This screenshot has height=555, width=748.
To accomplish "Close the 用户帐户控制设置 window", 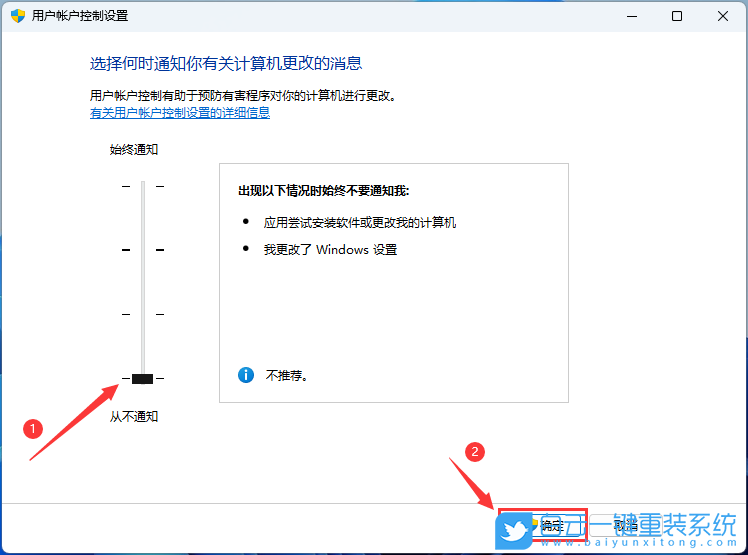I will point(723,16).
